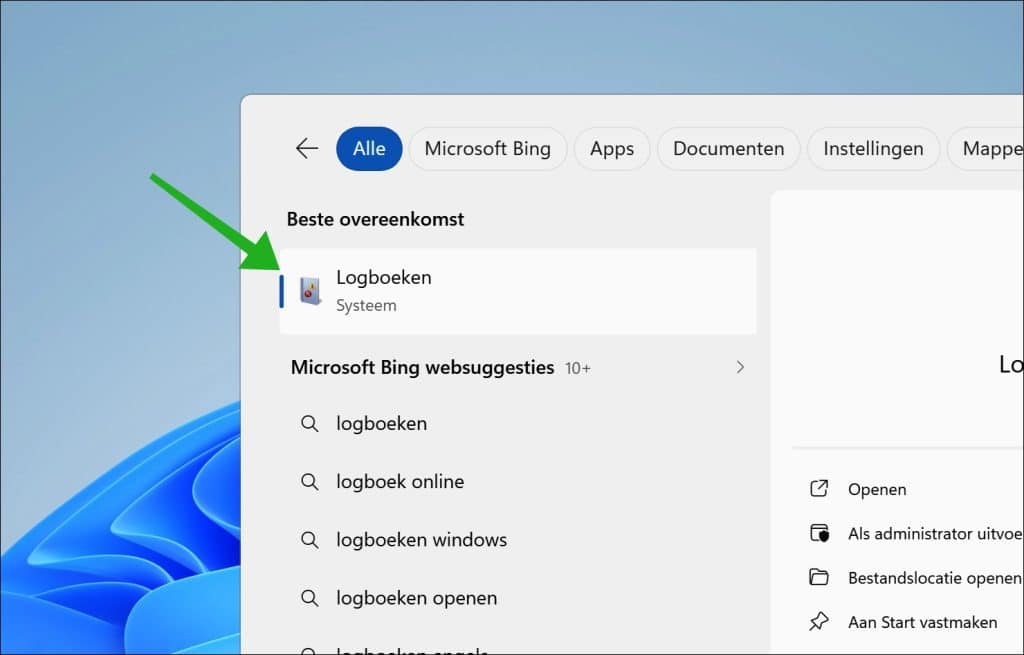This screenshot has width=1024, height=655.
Task: Click the search icon beside 'logboek online'
Action: point(310,482)
